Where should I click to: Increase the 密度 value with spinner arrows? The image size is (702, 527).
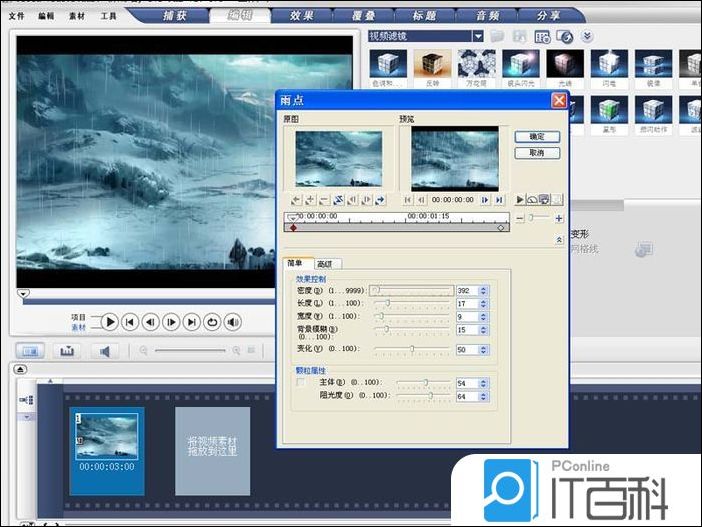484,287
